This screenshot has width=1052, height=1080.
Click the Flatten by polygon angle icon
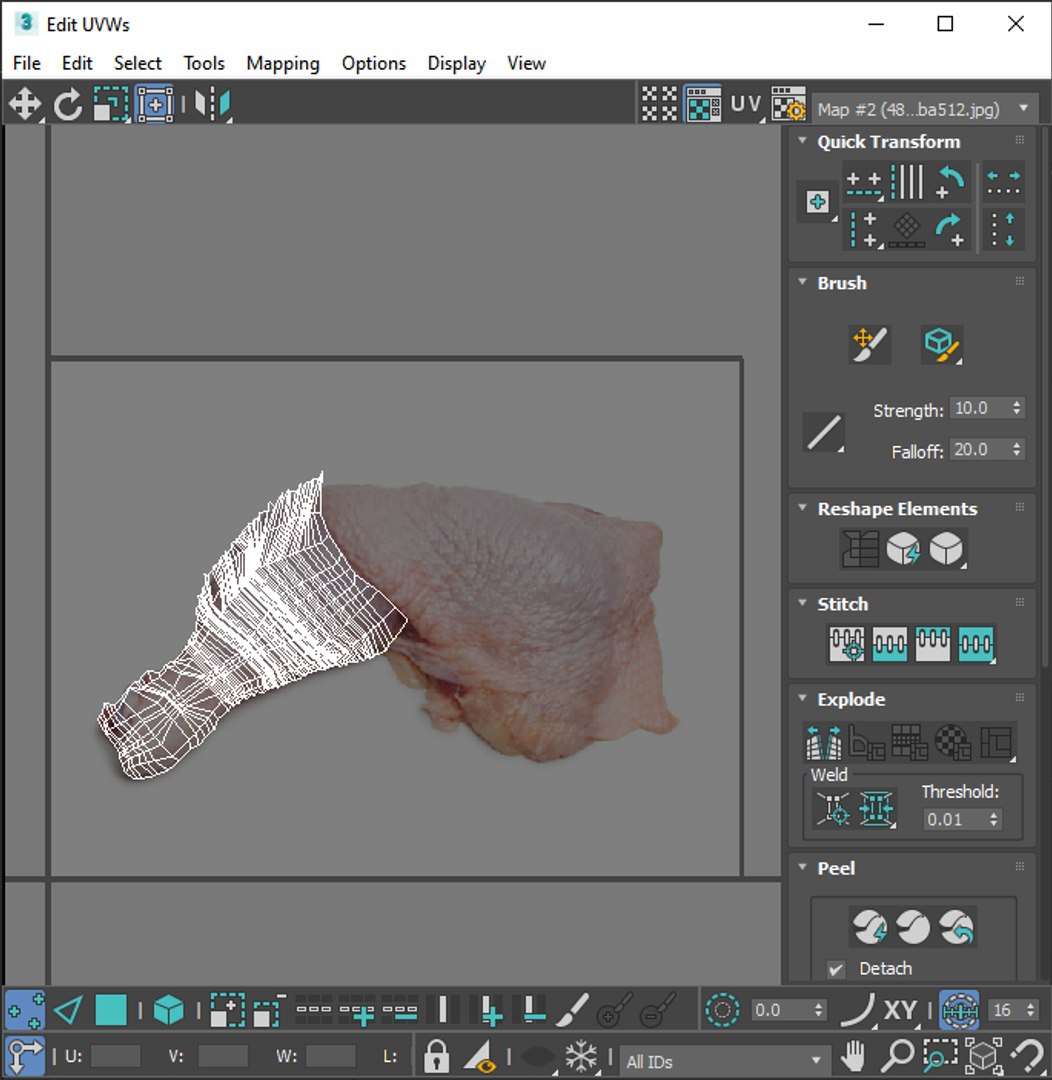pos(867,742)
